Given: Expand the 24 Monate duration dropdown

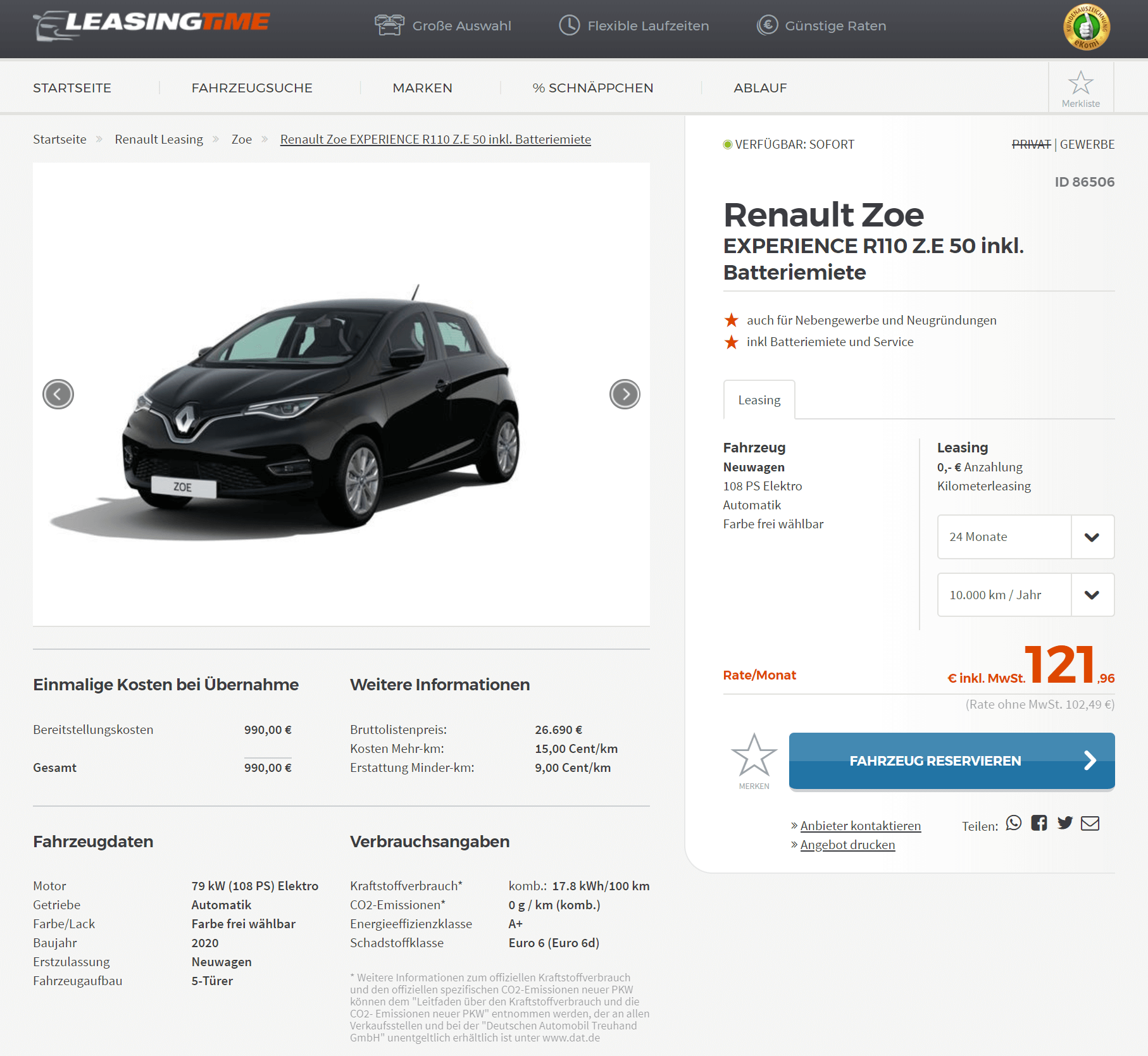Looking at the screenshot, I should click(x=1026, y=537).
